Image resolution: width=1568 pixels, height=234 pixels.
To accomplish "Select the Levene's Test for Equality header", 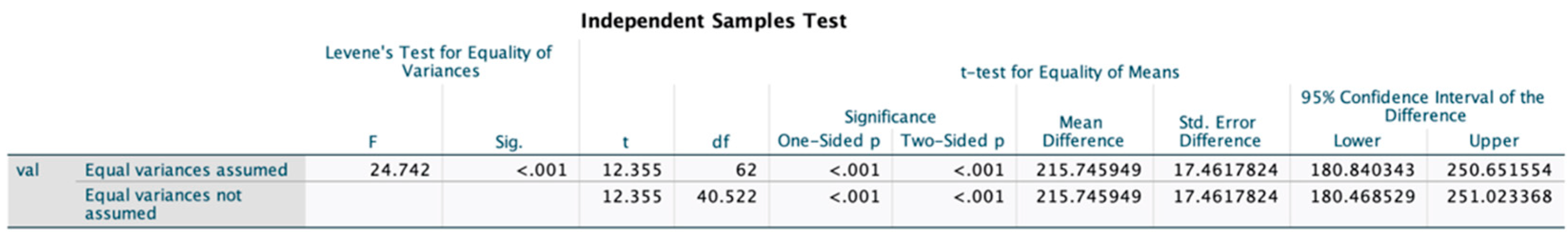I will [x=439, y=61].
